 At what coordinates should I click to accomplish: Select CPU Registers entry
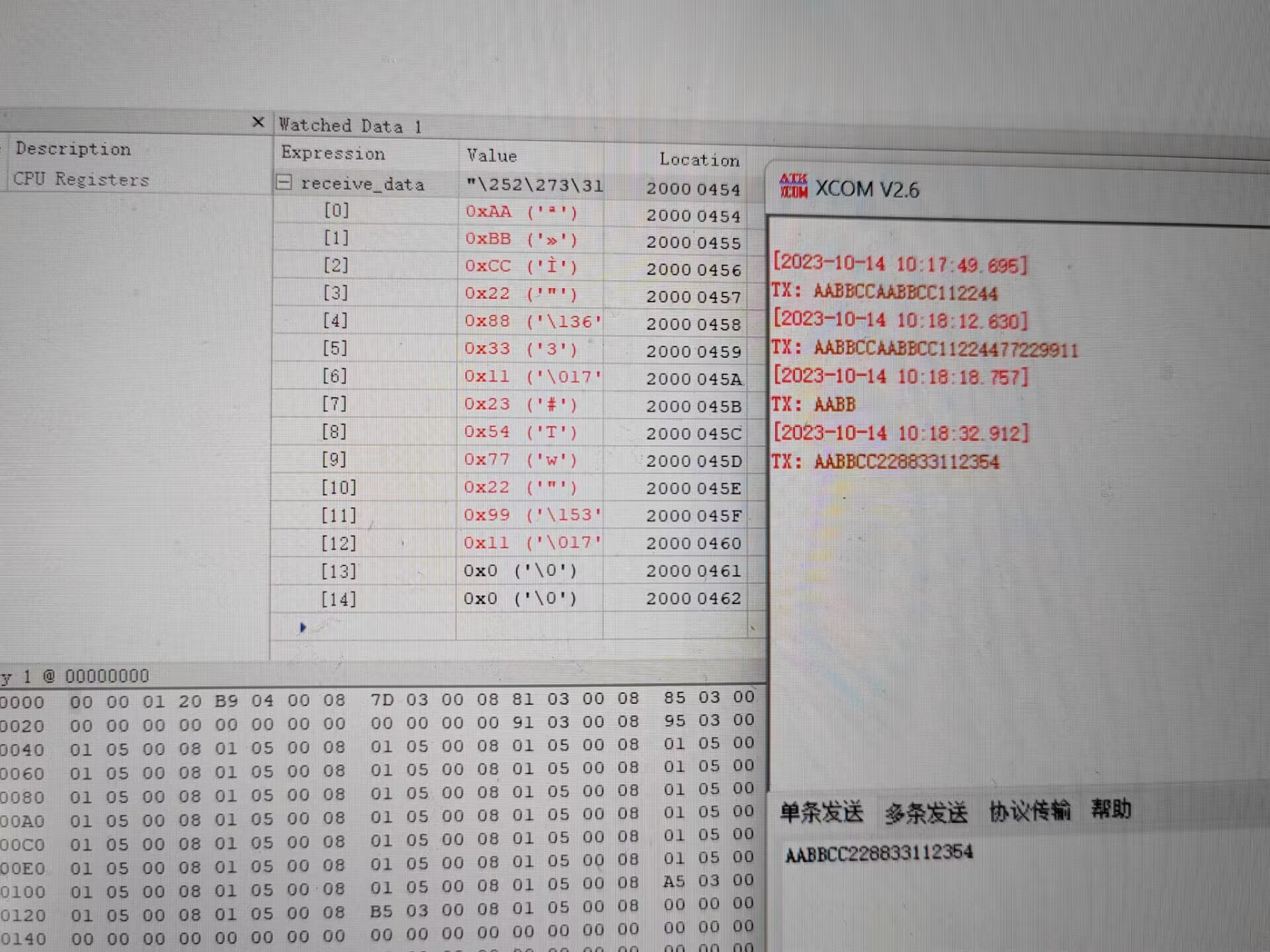coord(81,179)
